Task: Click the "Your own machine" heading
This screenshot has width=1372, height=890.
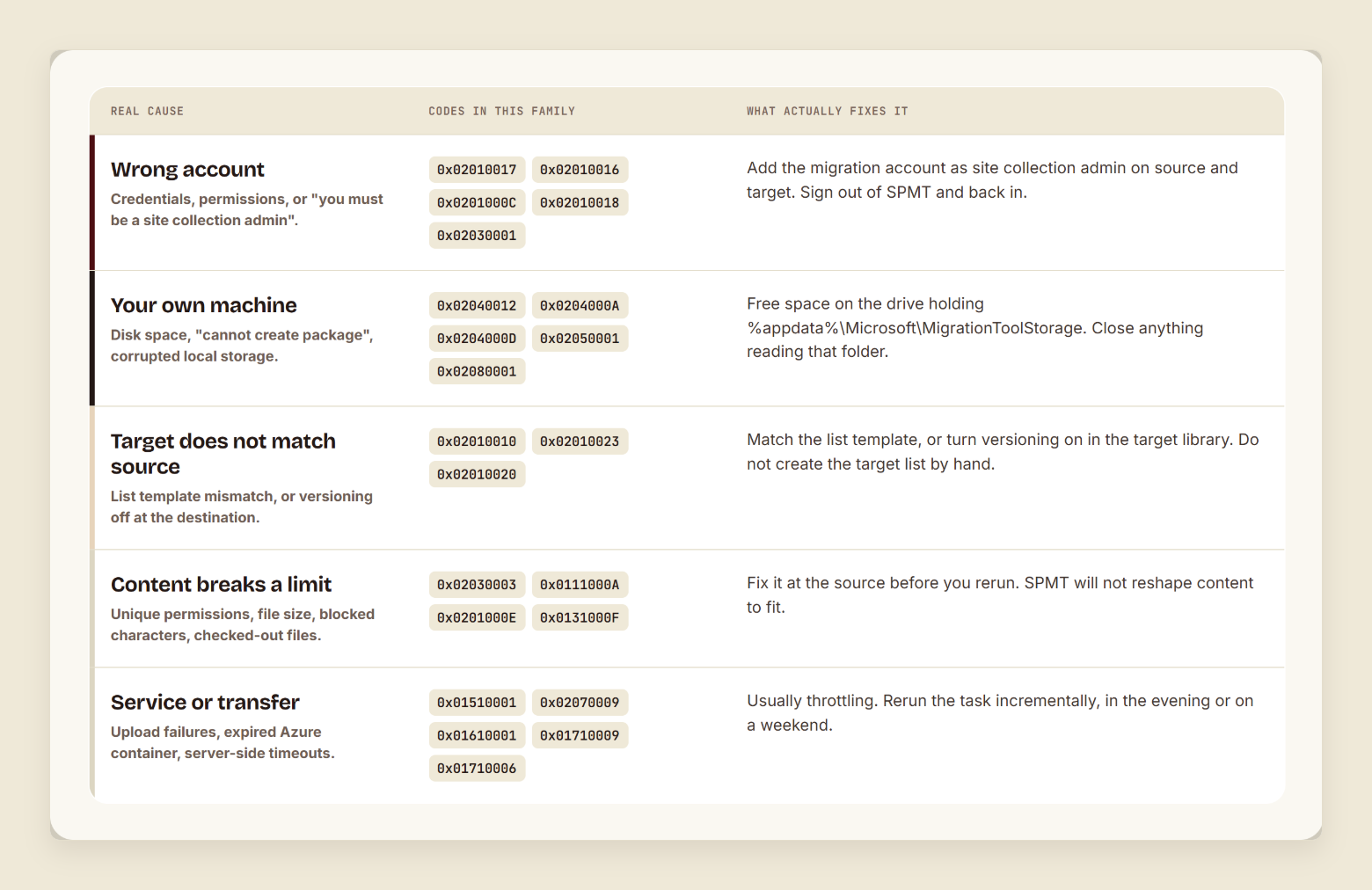Action: pyautogui.click(x=204, y=305)
